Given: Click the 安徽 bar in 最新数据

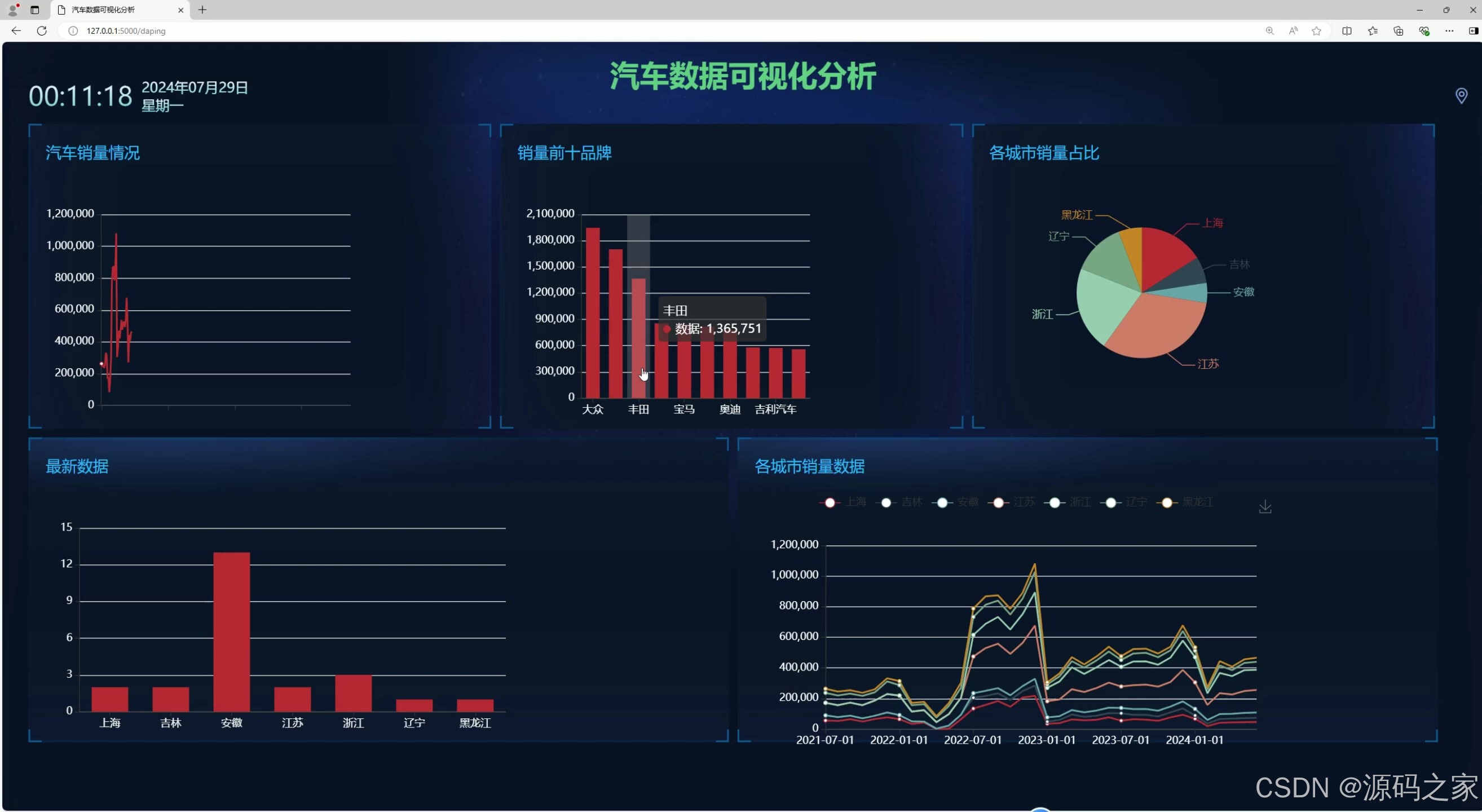Looking at the screenshot, I should pyautogui.click(x=231, y=632).
